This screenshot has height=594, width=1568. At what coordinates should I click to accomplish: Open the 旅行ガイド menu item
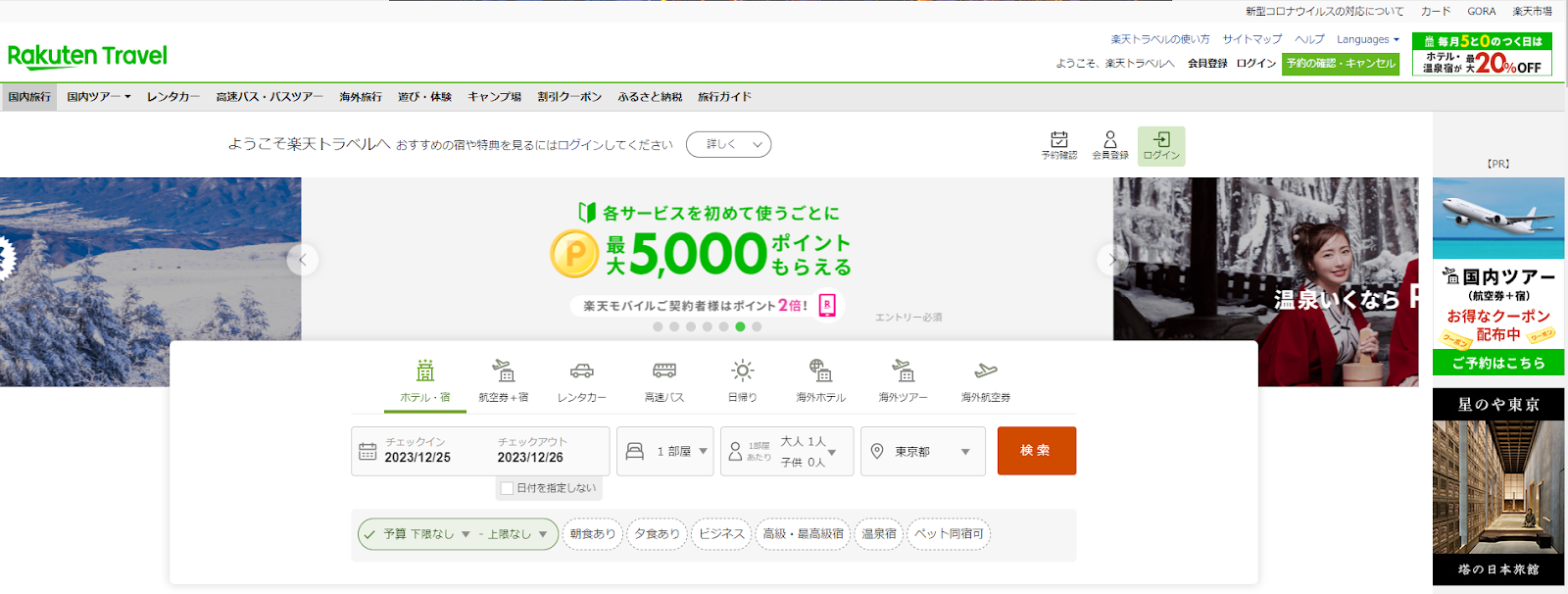[x=724, y=97]
